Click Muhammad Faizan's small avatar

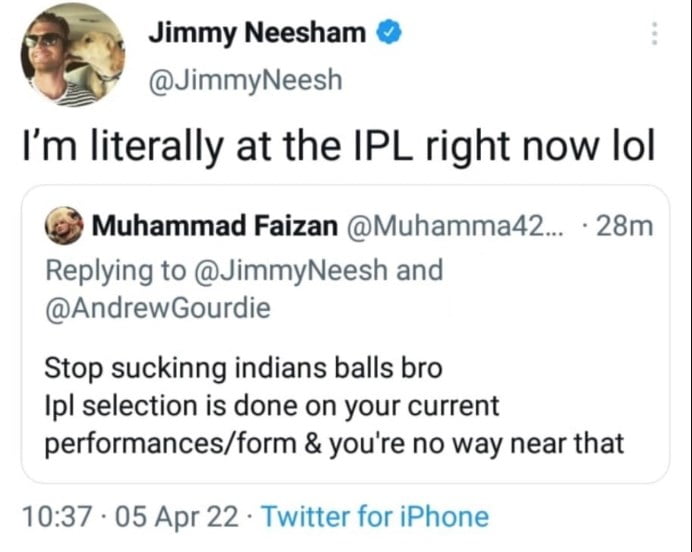[64, 227]
